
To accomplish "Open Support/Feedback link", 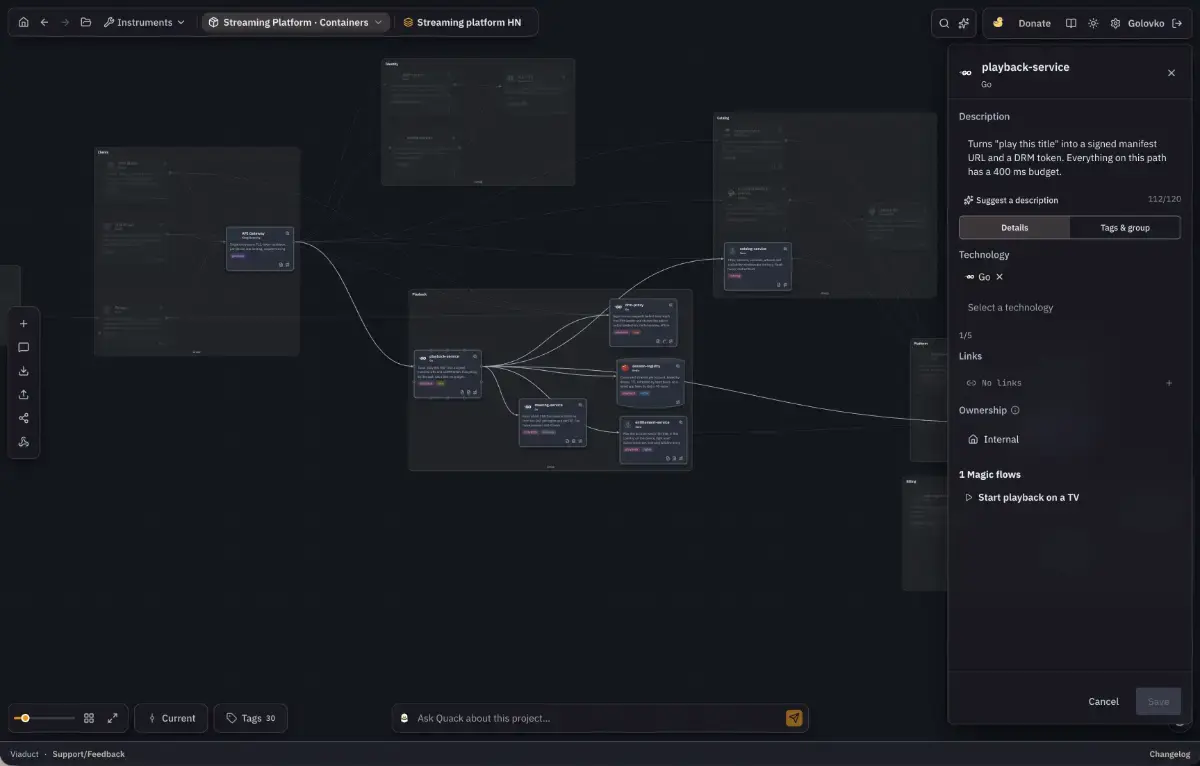I will pos(89,754).
